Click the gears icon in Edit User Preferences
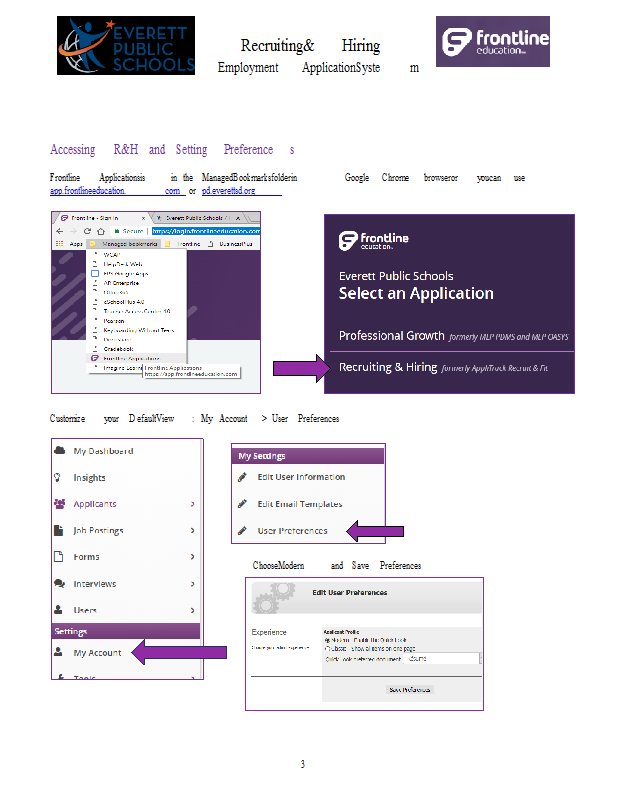Screen dimensions: 618x800 coord(274,598)
